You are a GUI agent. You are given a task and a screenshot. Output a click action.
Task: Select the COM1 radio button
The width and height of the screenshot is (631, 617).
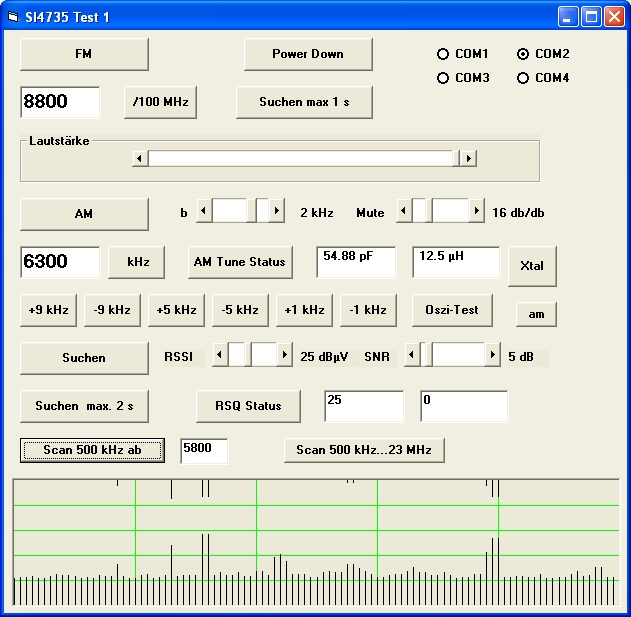click(443, 54)
